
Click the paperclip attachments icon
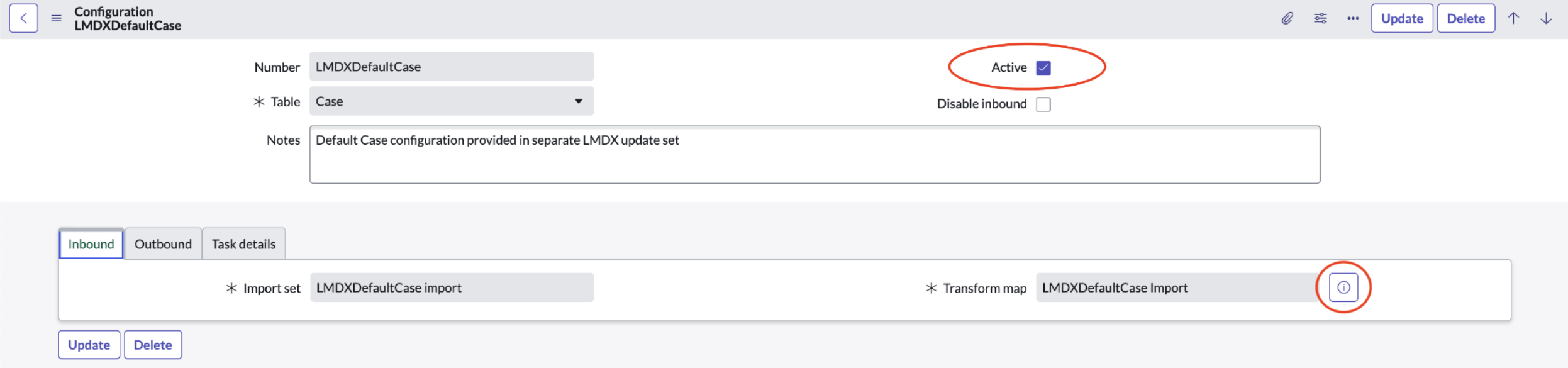[x=1287, y=18]
